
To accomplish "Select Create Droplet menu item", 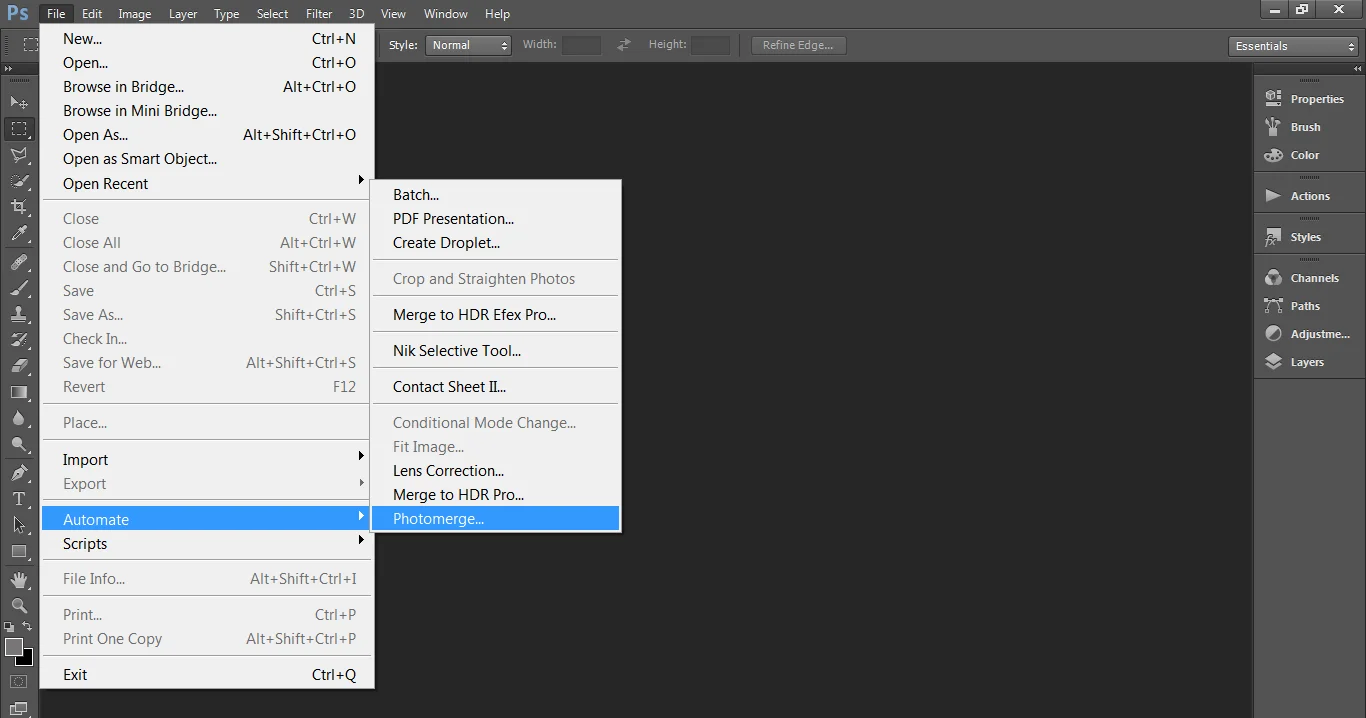I will point(496,243).
